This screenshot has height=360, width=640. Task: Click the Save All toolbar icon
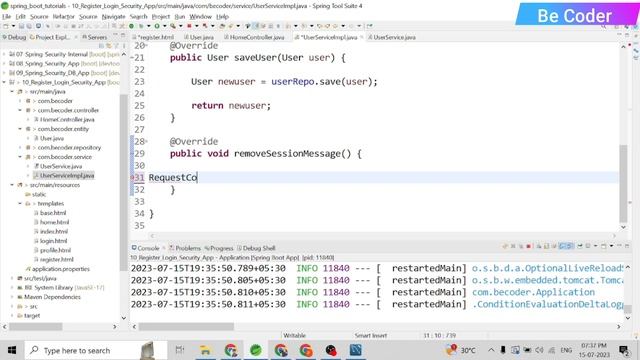point(29,26)
